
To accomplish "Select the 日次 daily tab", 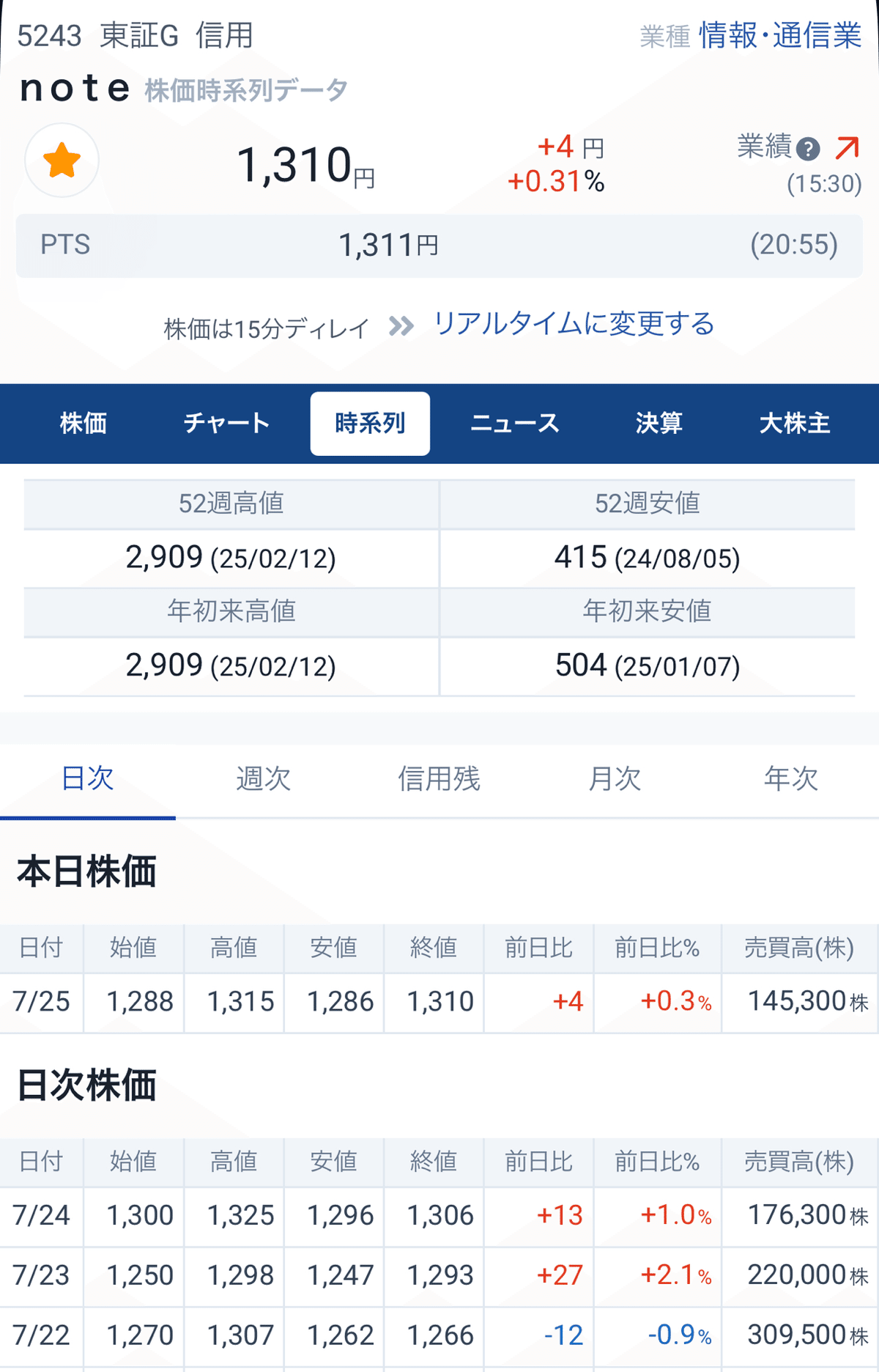I will coord(89,779).
